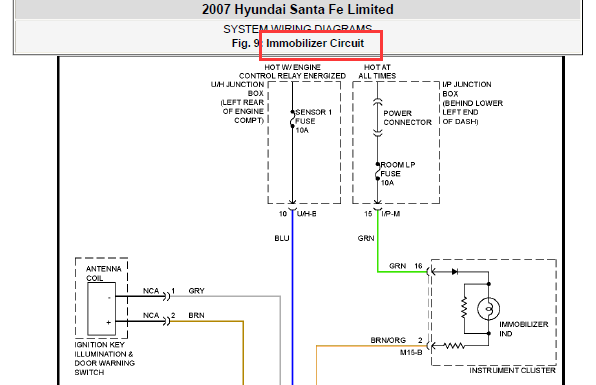Click the 'SYSTEM WIRING DIAGRAMS' heading

298,29
